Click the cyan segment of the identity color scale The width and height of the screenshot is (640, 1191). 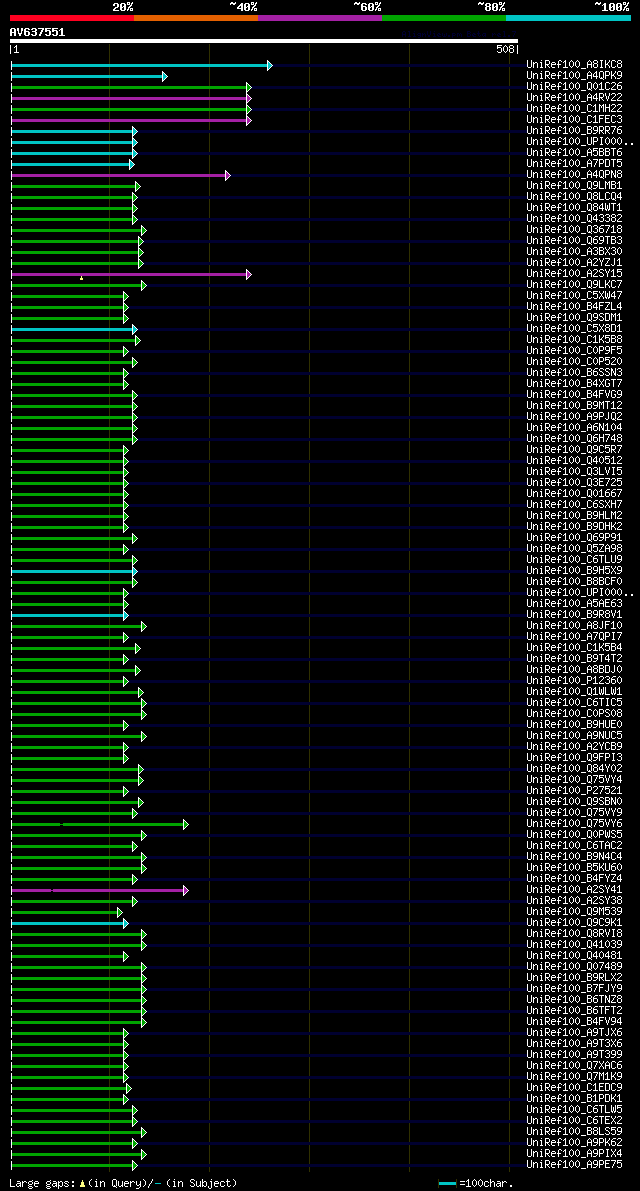coord(569,17)
